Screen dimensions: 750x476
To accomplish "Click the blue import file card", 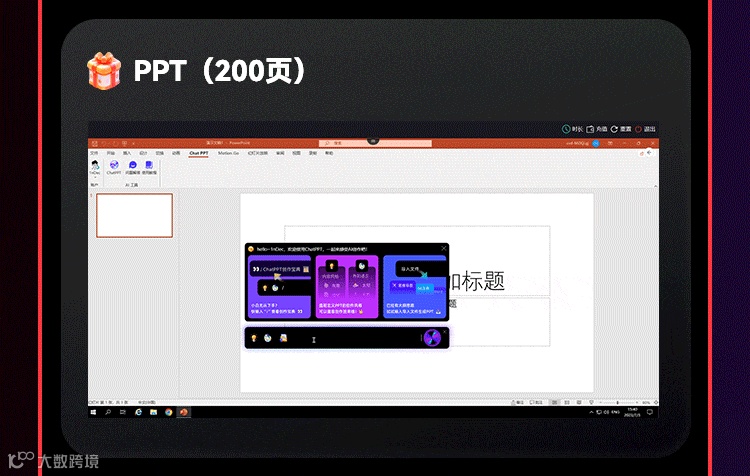I will click(x=415, y=287).
